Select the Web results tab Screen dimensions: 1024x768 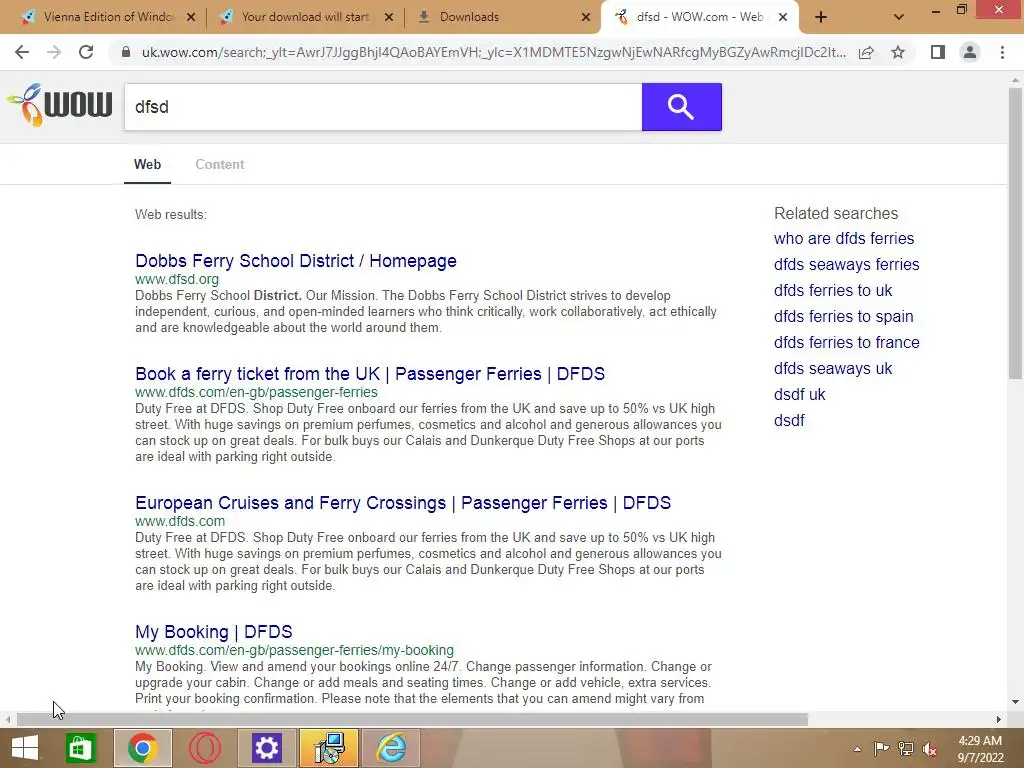(x=148, y=165)
